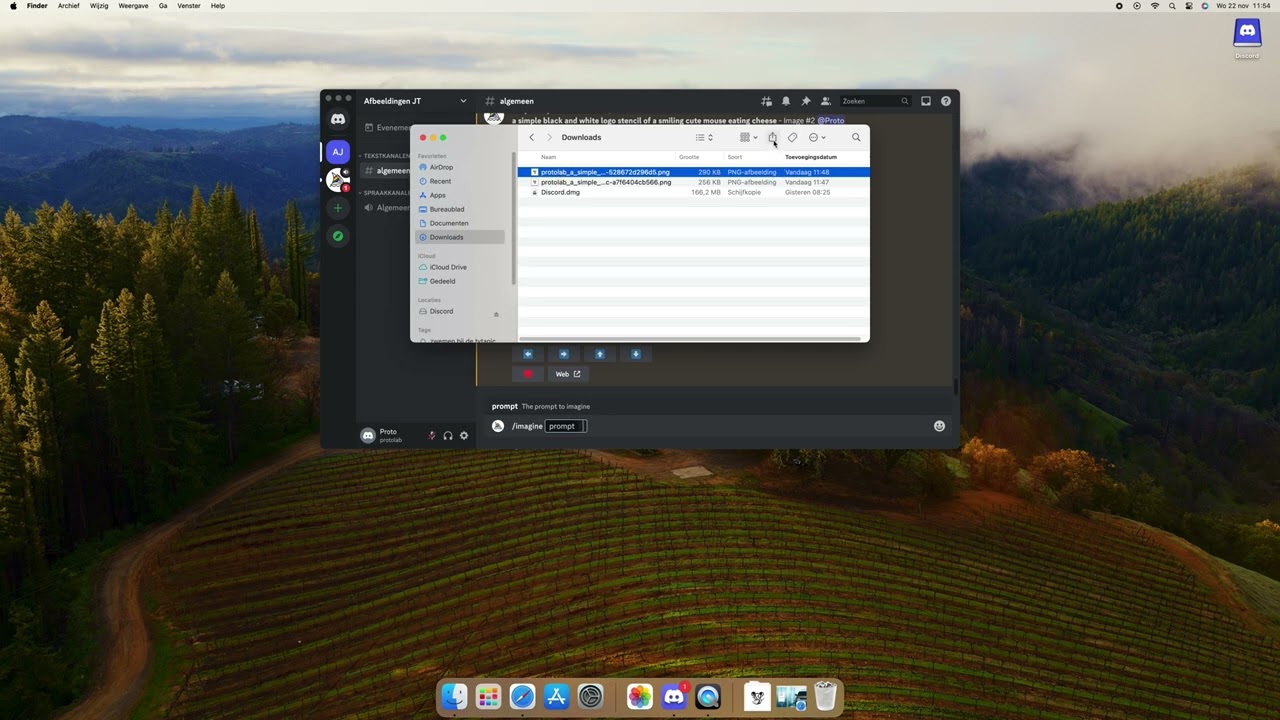Screen dimensions: 1280x720
Task: Show pinned messages in Discord
Action: click(806, 101)
